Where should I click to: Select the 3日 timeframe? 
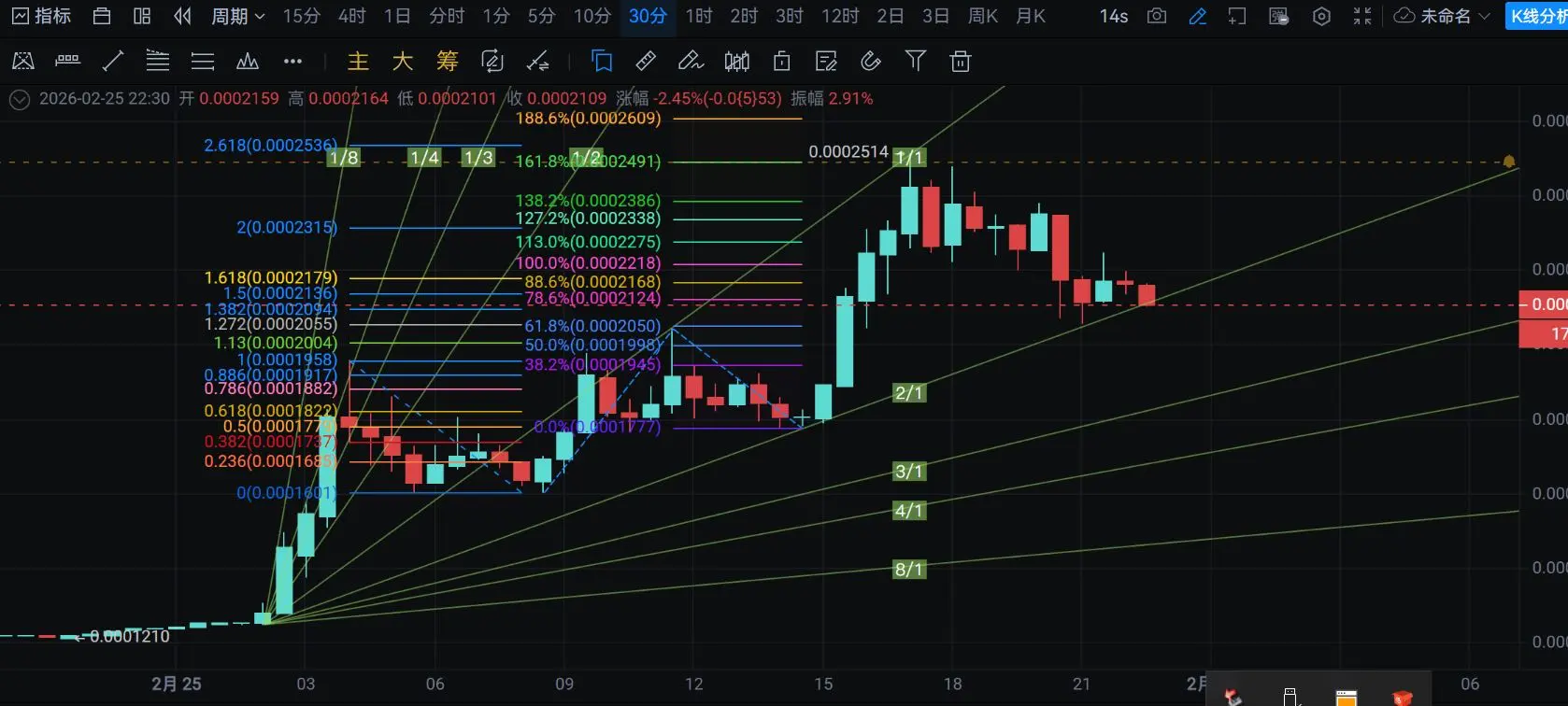click(935, 16)
